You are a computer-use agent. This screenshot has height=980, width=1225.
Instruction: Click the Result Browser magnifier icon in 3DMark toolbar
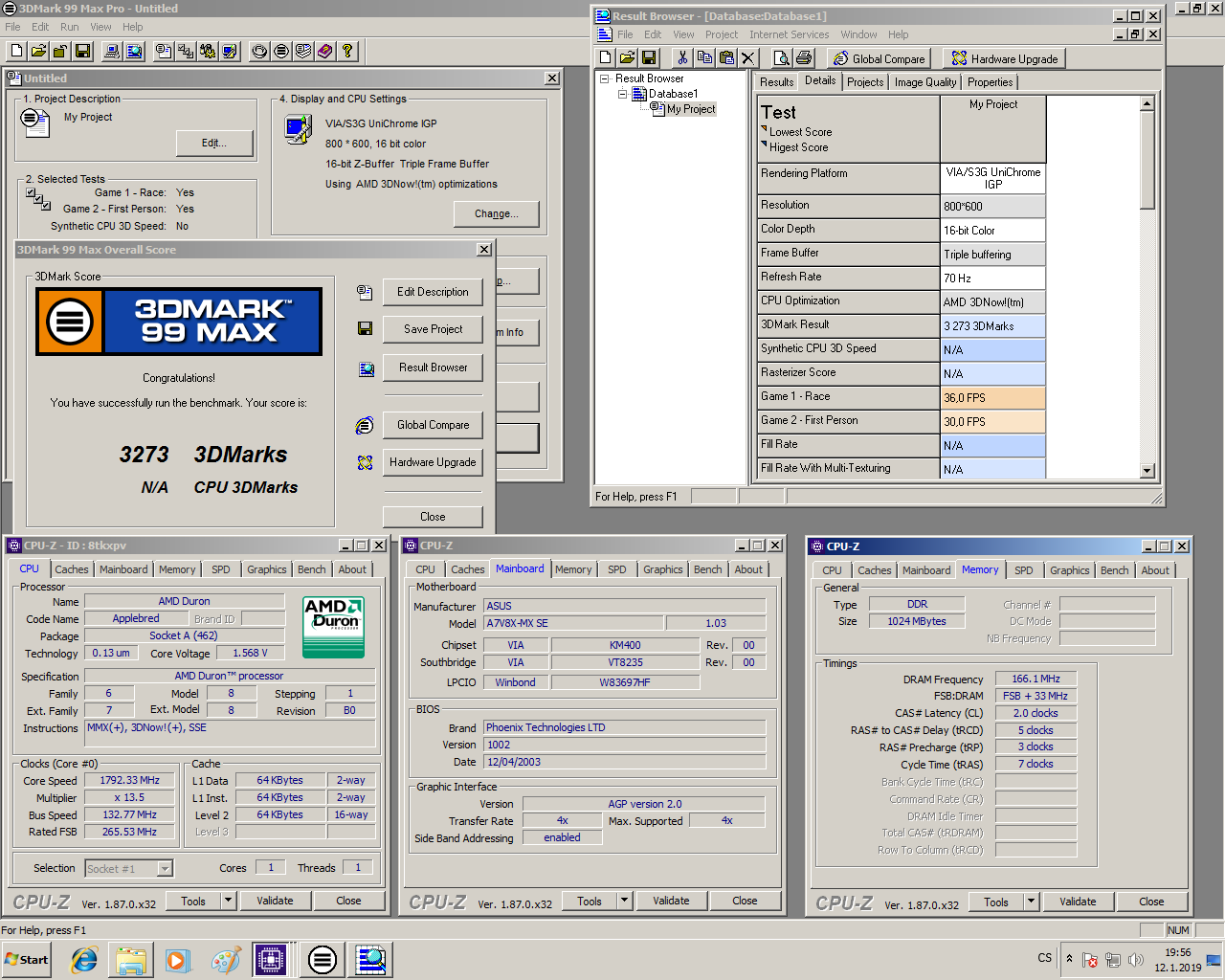click(x=135, y=51)
